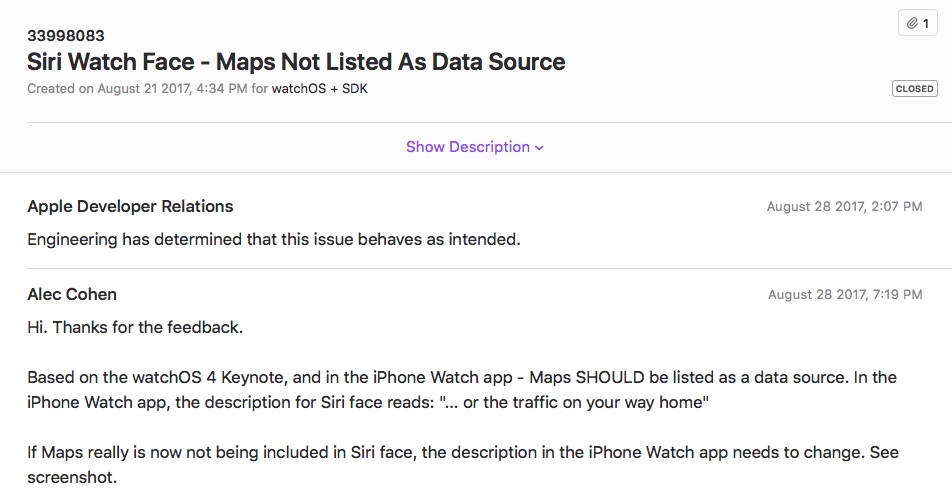Click the word SHOULD in the comment
The height and width of the screenshot is (503, 952).
(x=610, y=377)
